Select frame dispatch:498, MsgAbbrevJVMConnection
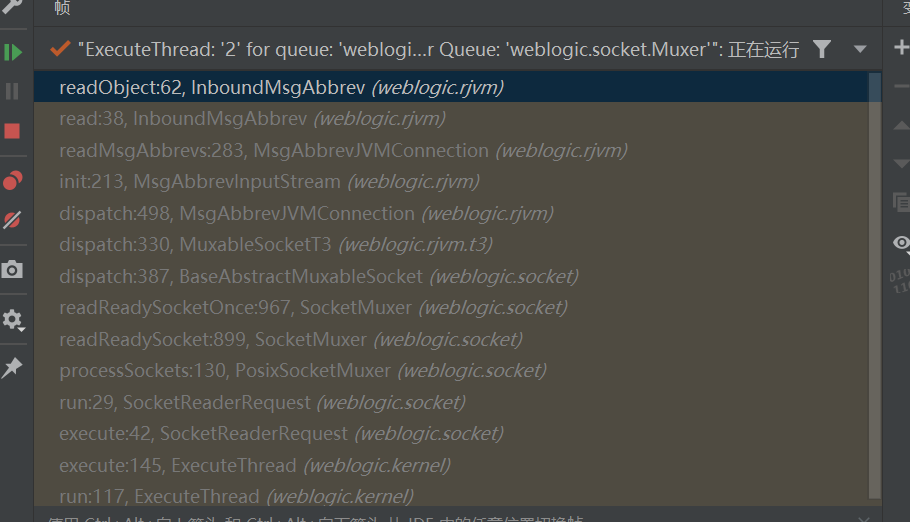910x522 pixels. (x=452, y=214)
